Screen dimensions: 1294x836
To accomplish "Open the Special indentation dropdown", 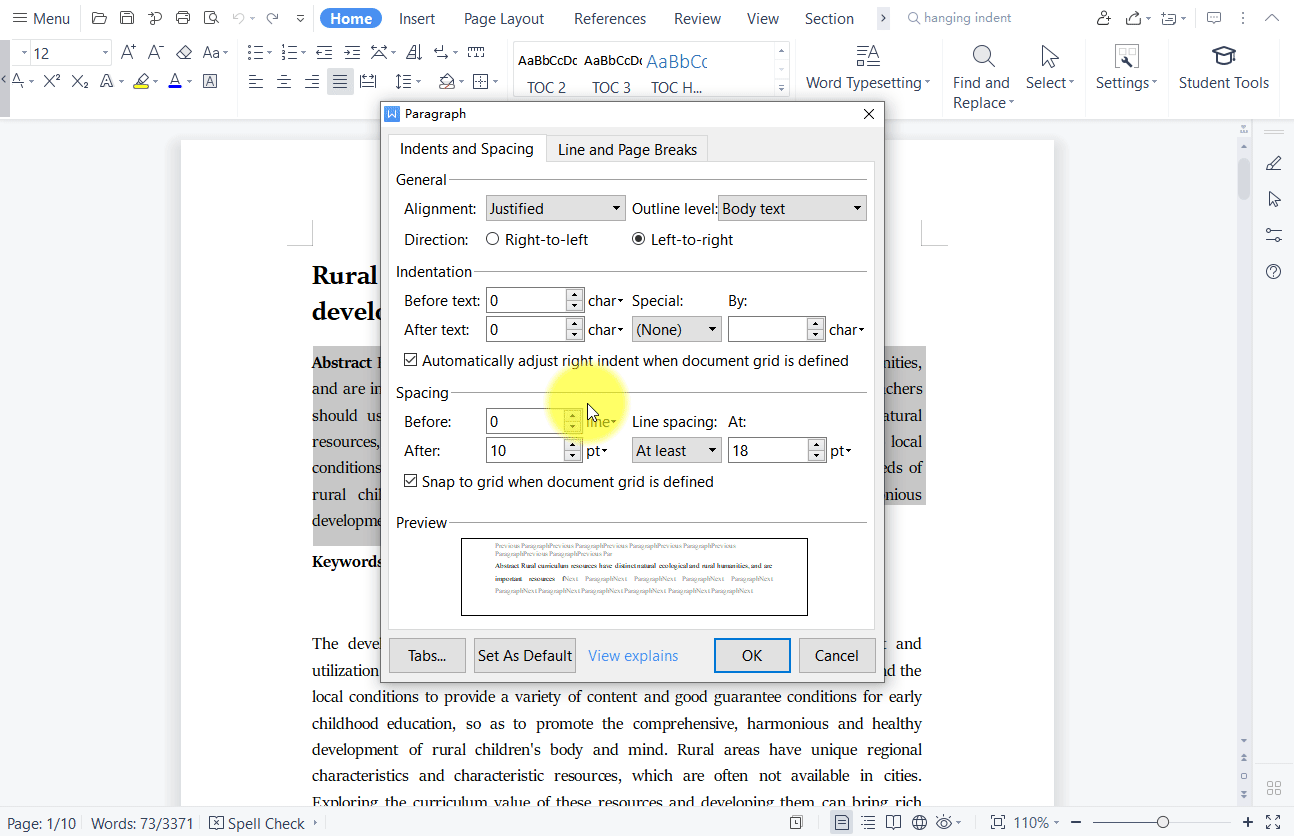I will pos(677,329).
